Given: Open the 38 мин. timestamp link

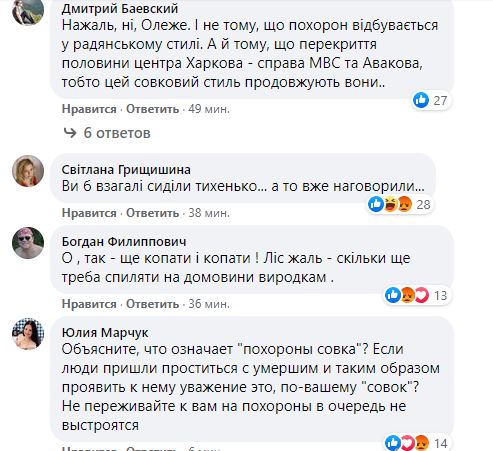Looking at the screenshot, I should coord(209,213).
